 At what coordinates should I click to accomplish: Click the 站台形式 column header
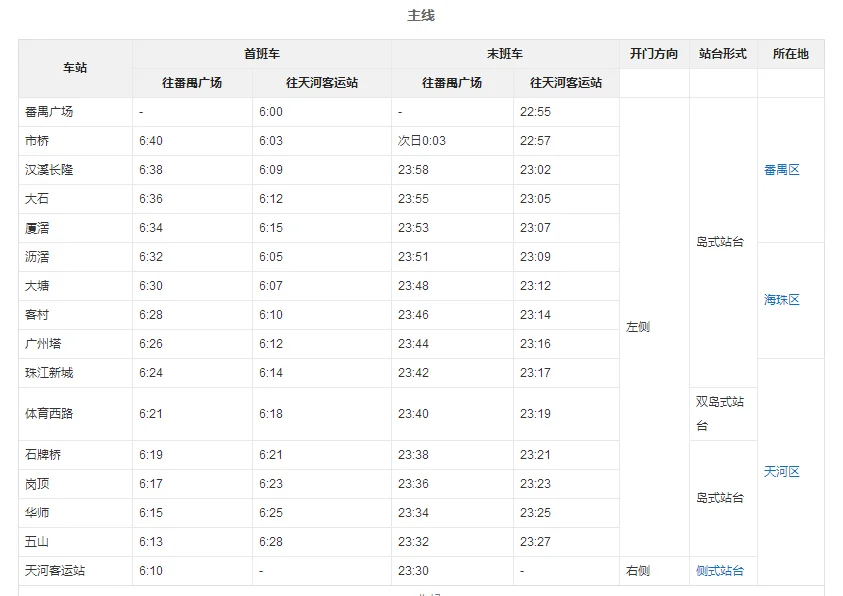pos(721,55)
